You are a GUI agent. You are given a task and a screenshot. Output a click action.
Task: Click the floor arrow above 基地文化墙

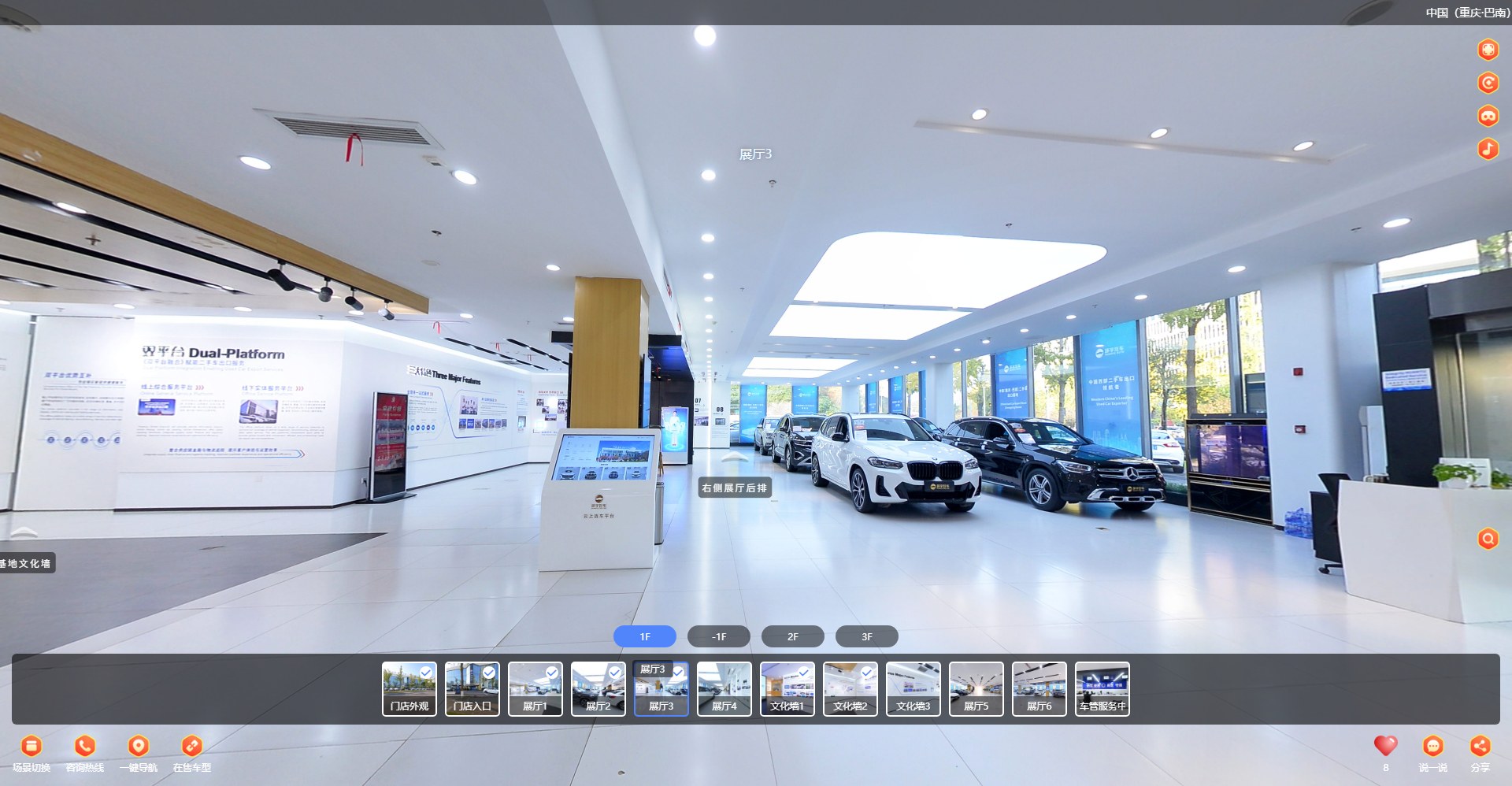tap(22, 532)
